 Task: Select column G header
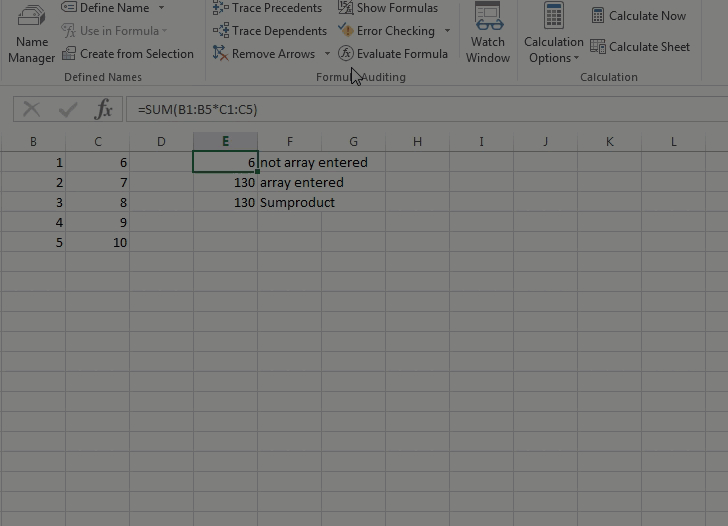[353, 142]
